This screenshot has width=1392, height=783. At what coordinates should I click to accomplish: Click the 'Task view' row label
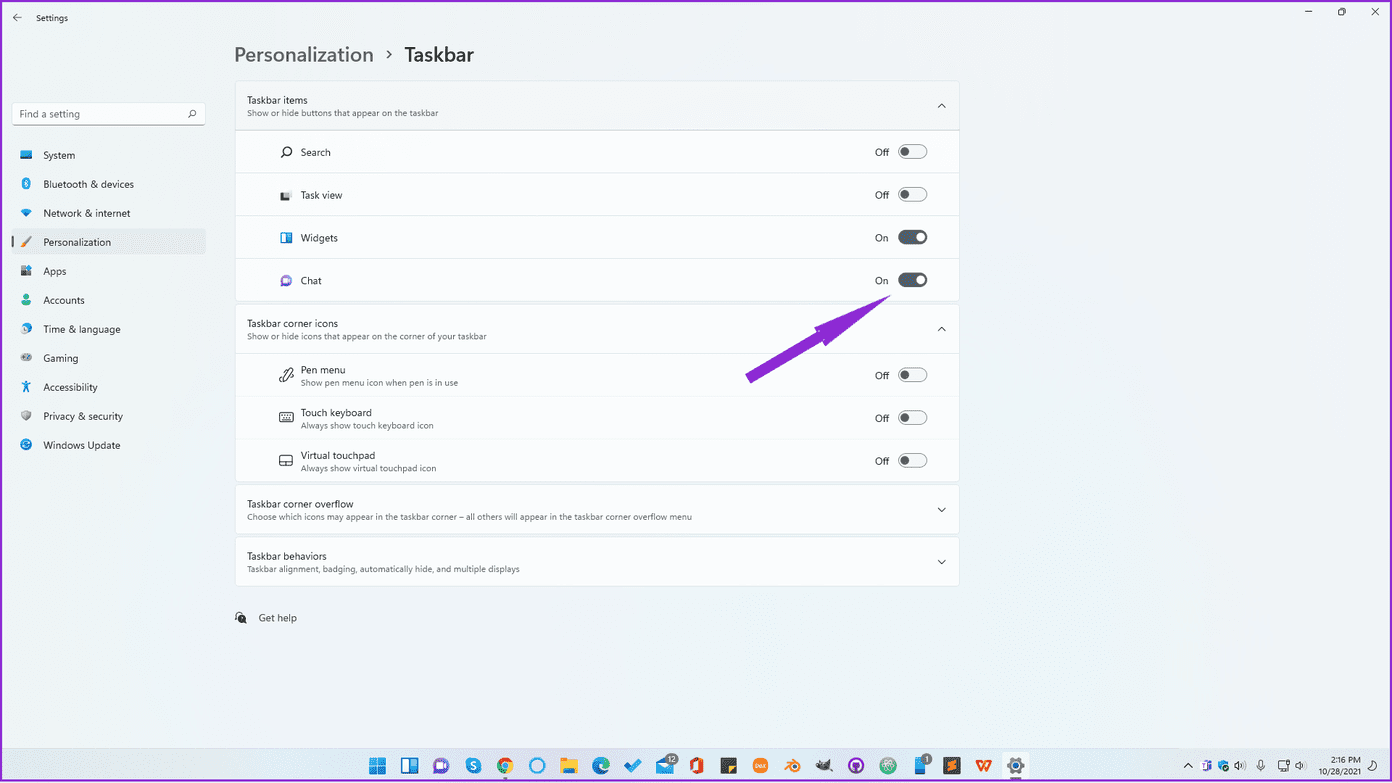click(x=322, y=195)
